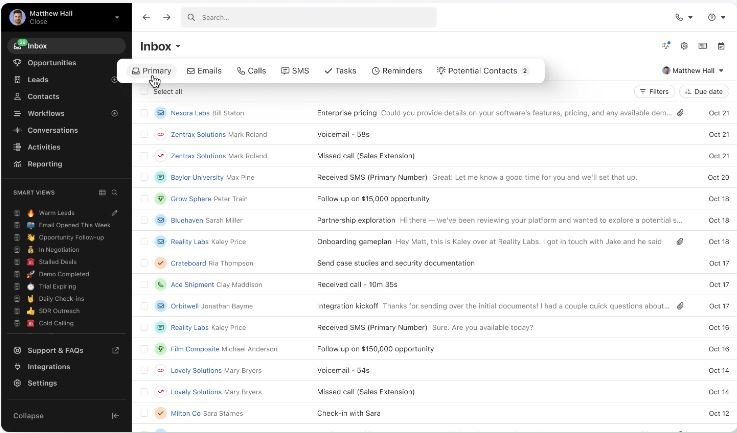Click task icon for Crateboard row
Image resolution: width=737 pixels, height=433 pixels.
(160, 263)
